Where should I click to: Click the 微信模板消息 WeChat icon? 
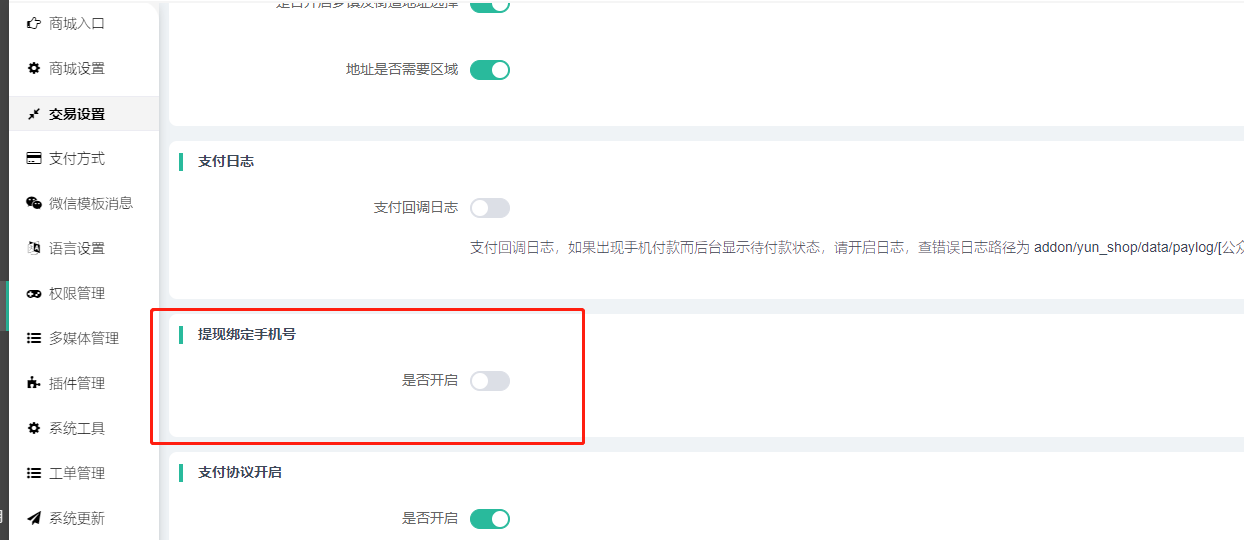[34, 203]
